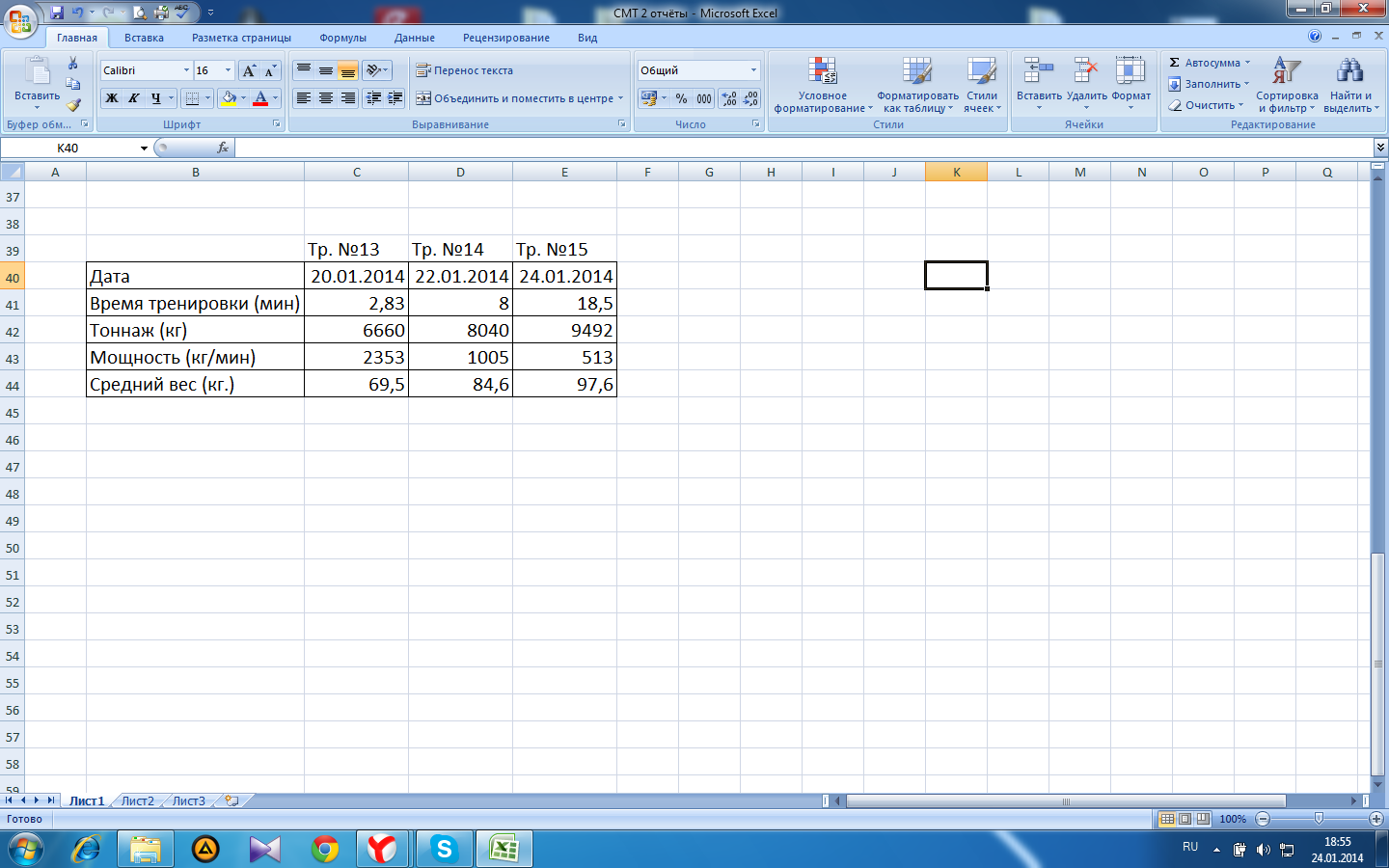Click the Сортировка и фильтр icon
This screenshot has height=868, width=1389.
click(x=1286, y=85)
